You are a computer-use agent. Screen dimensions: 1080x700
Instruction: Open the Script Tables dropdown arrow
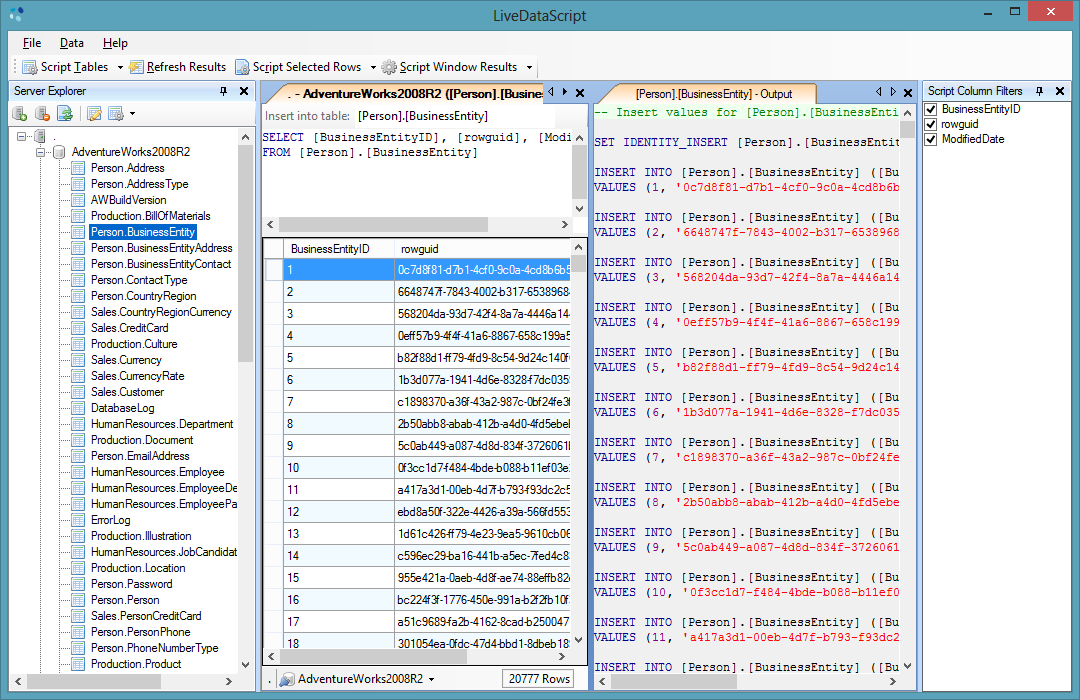pos(120,68)
